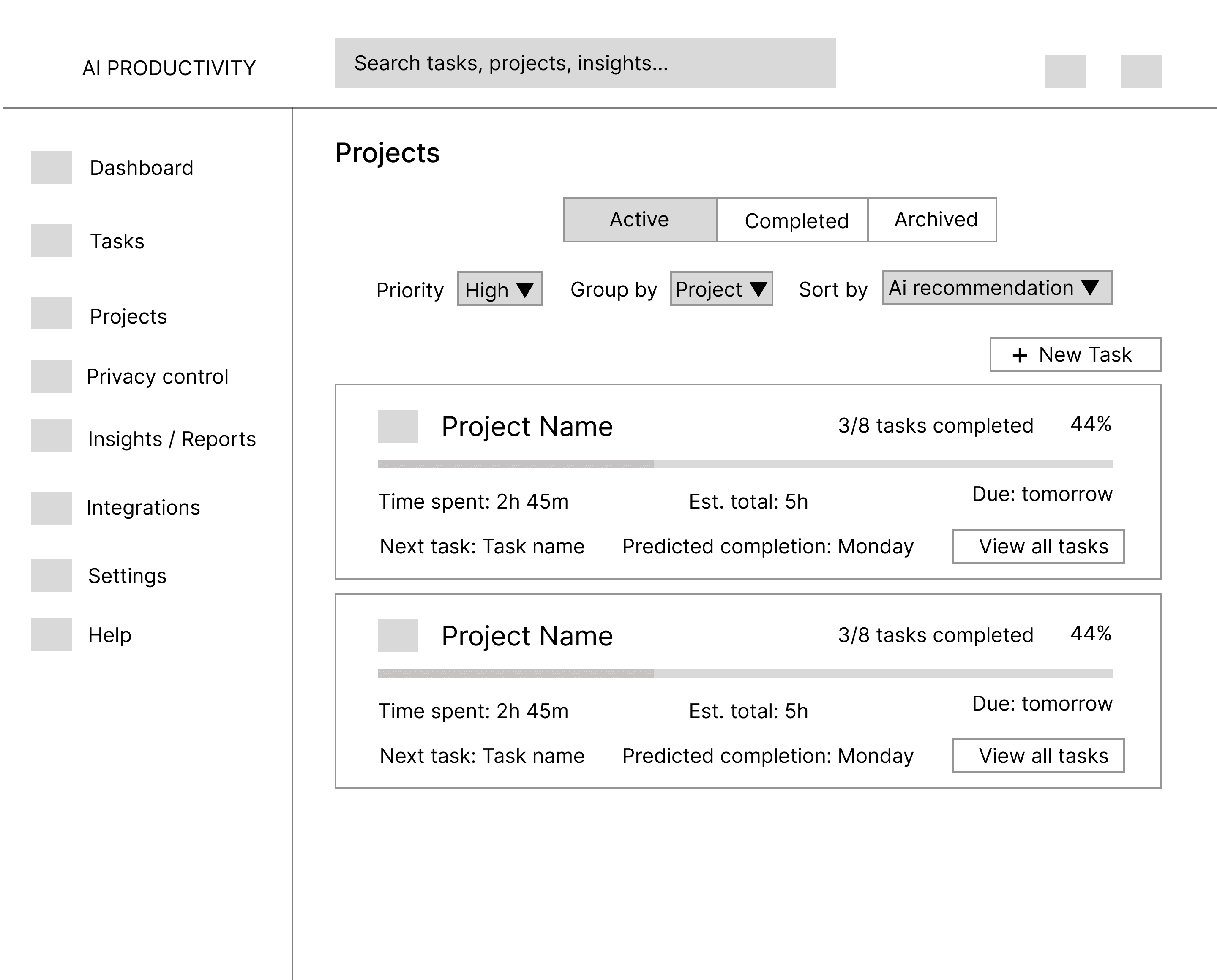Click the Insights / Reports sidebar icon
Screen dimensions: 1217x980
point(52,435)
